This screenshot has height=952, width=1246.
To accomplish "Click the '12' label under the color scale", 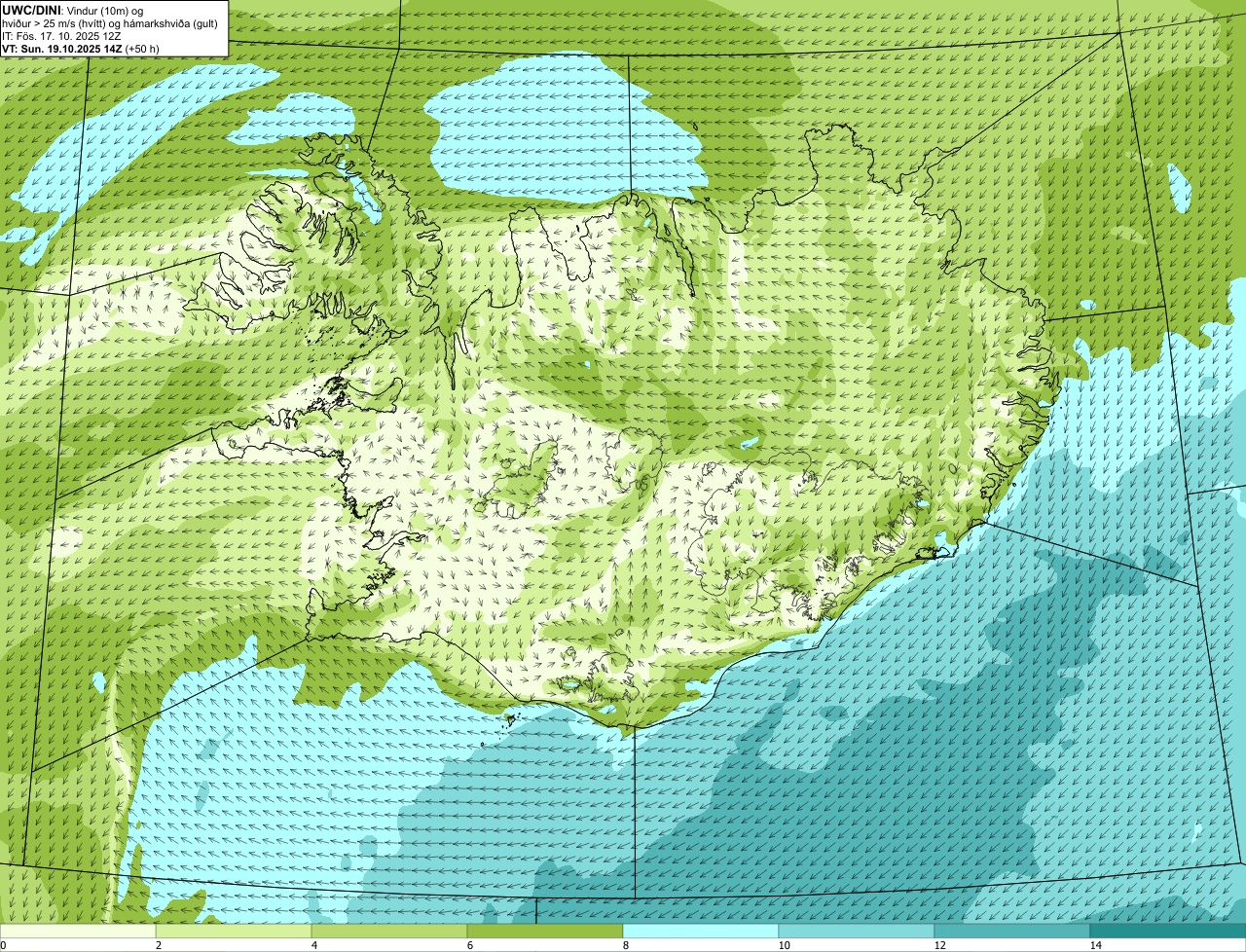I will [x=939, y=945].
